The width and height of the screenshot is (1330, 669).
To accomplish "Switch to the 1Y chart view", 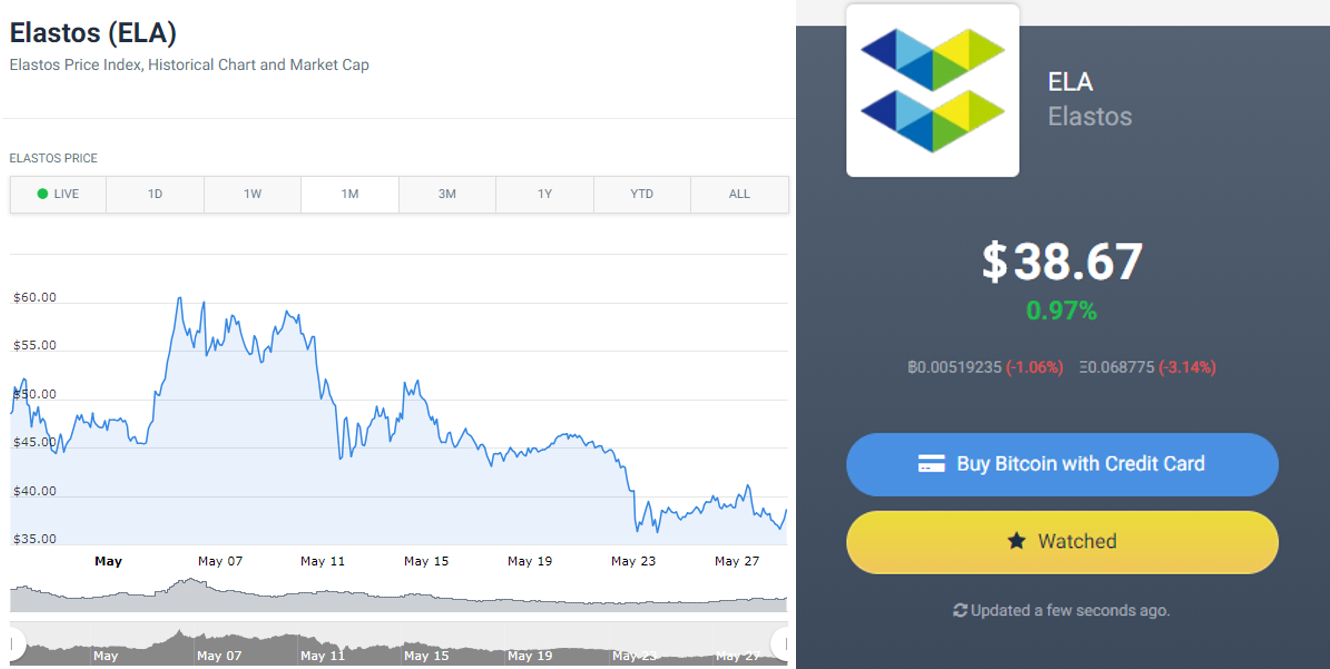I will (544, 194).
